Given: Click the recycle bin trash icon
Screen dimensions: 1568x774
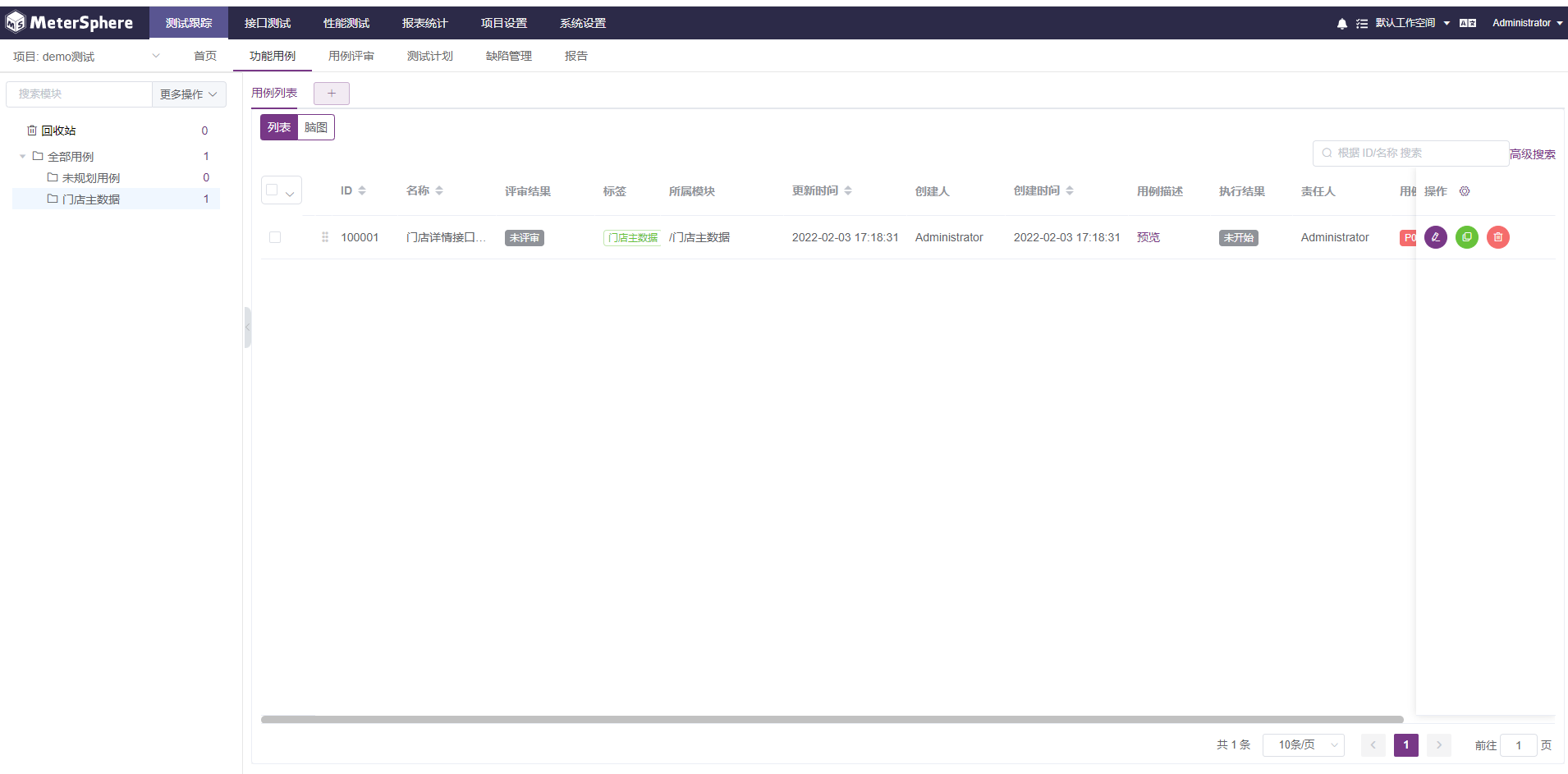Looking at the screenshot, I should (32, 131).
